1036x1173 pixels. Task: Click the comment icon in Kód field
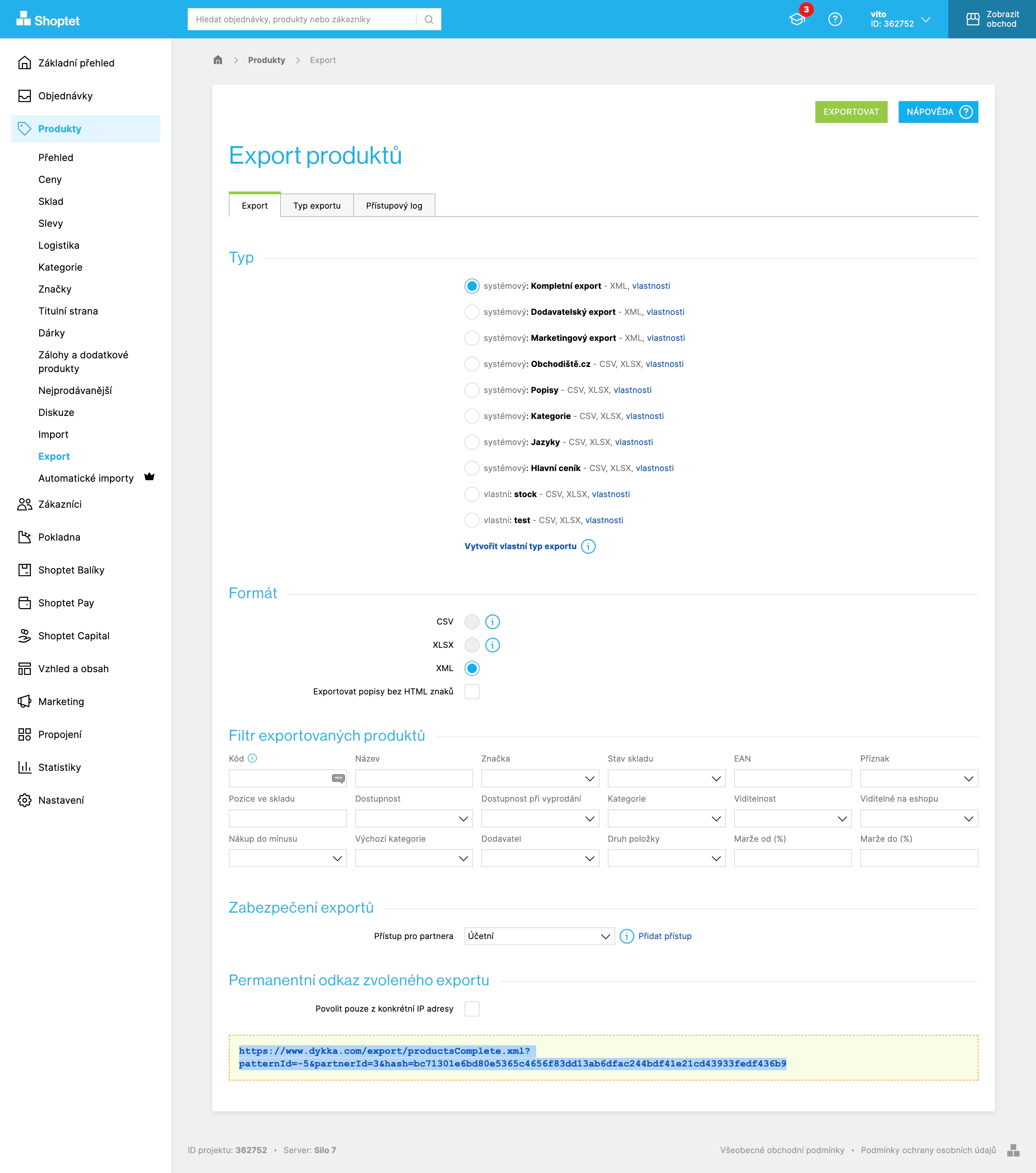pos(338,778)
